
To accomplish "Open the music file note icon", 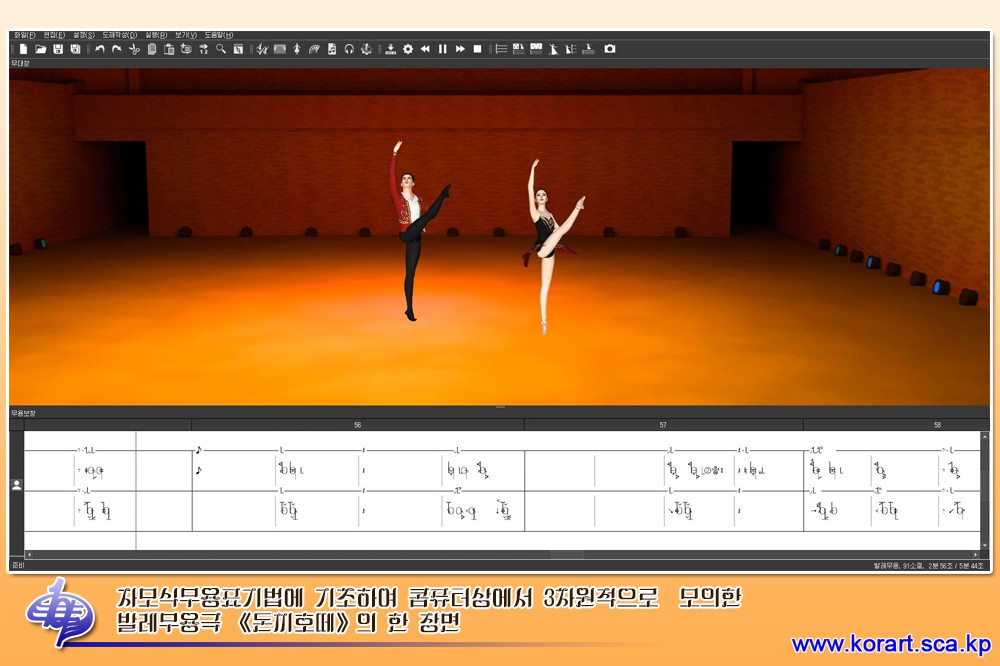I will tap(332, 49).
